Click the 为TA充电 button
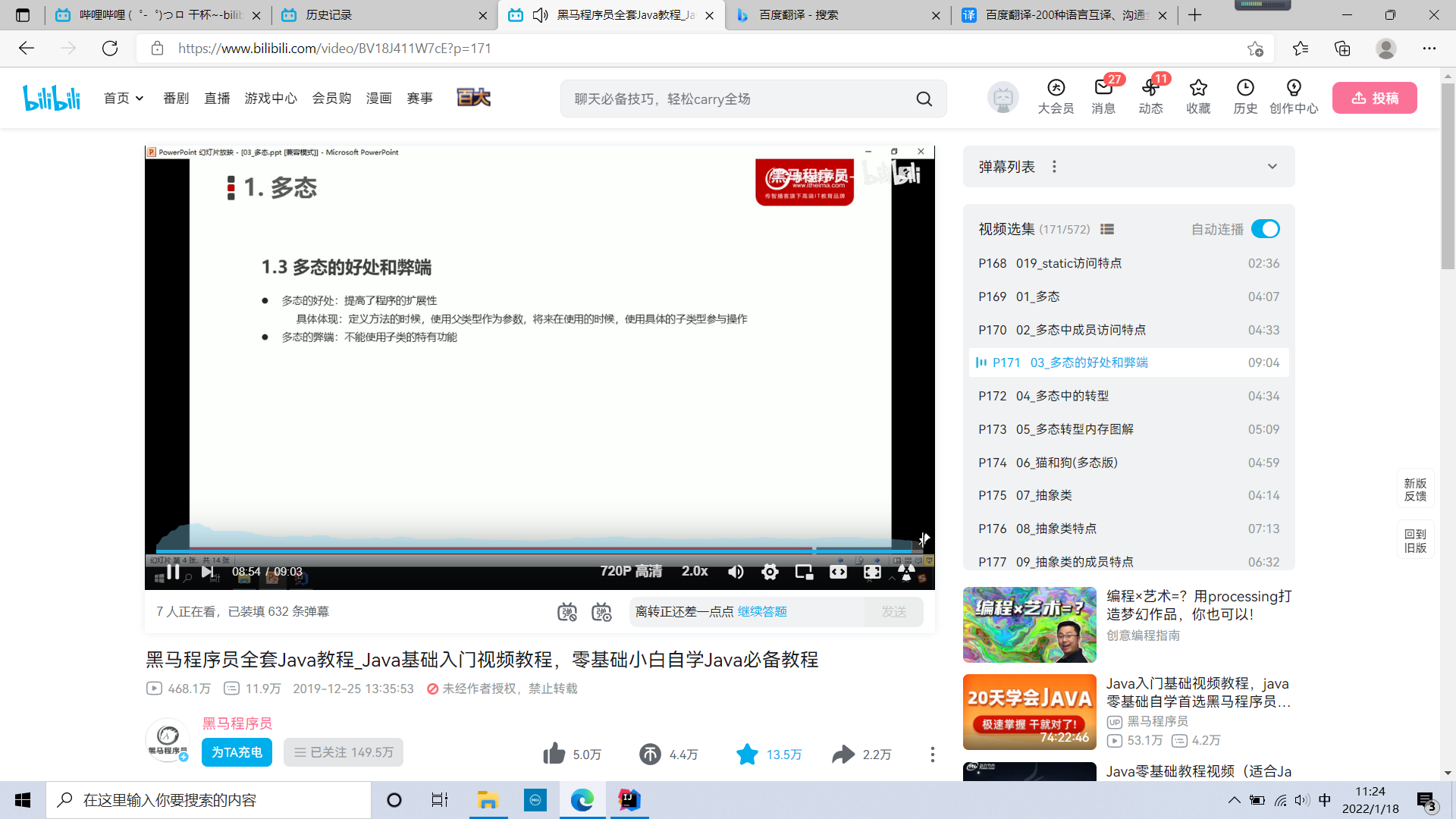The height and width of the screenshot is (819, 1456). click(x=236, y=752)
